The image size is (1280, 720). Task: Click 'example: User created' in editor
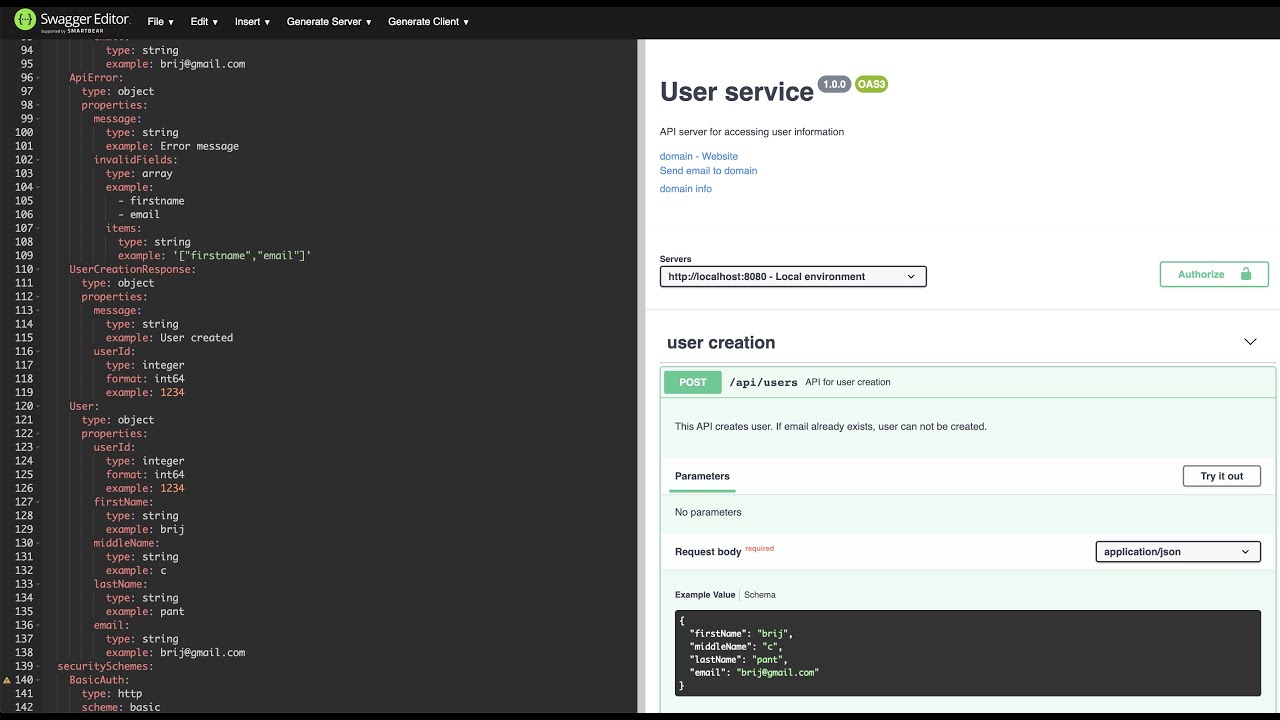pyautogui.click(x=169, y=338)
